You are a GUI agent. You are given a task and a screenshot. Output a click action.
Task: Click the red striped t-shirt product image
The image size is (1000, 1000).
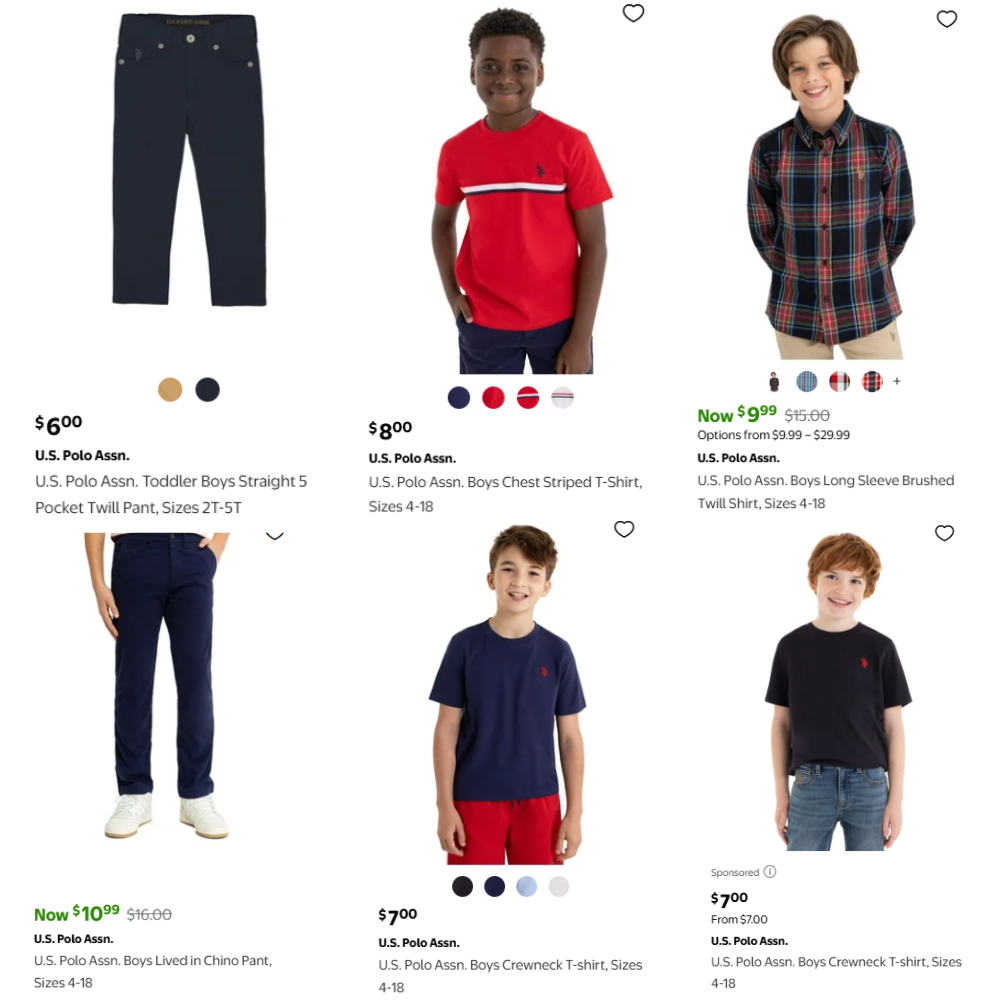(x=522, y=191)
